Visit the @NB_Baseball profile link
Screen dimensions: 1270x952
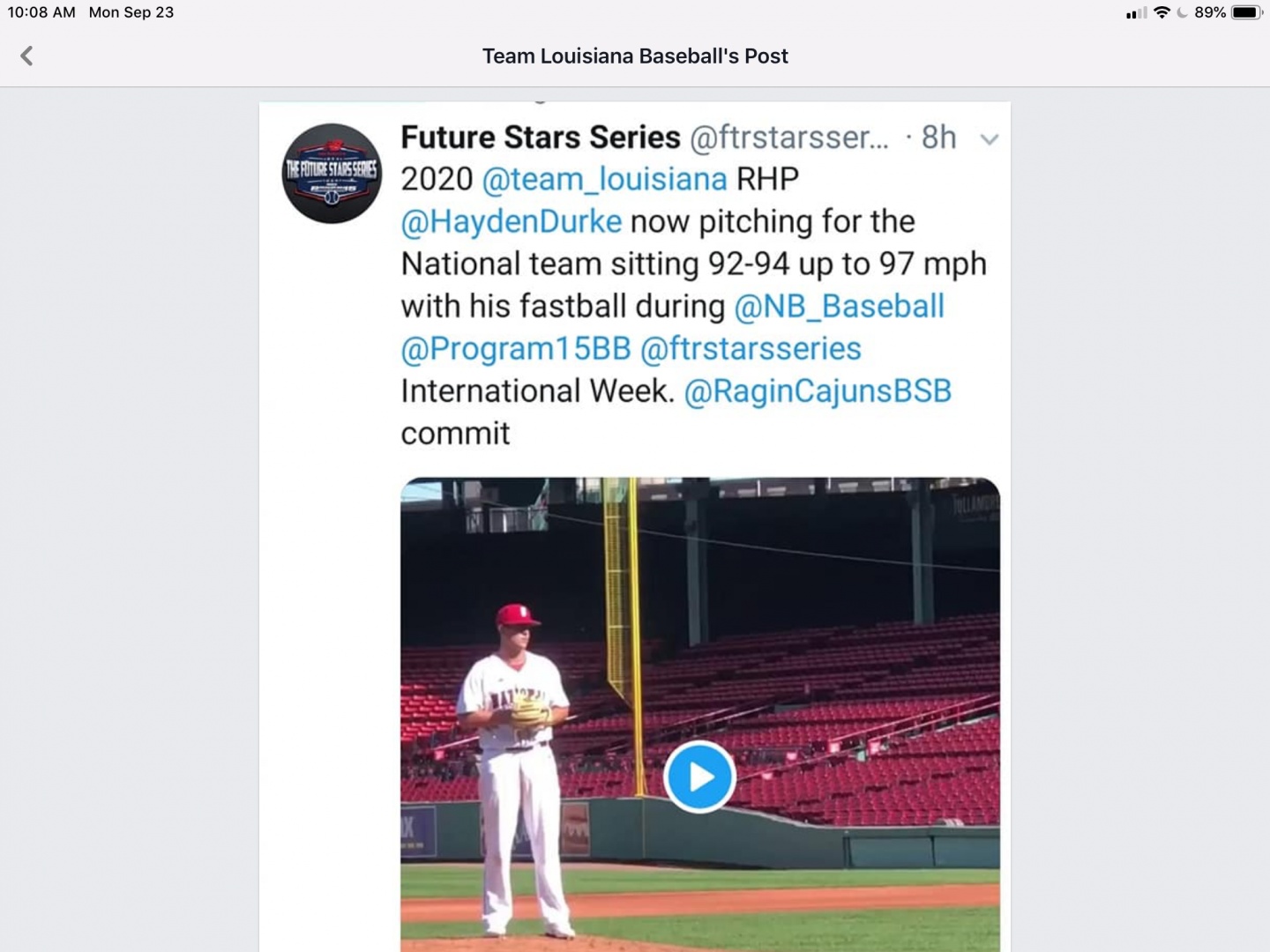click(839, 307)
